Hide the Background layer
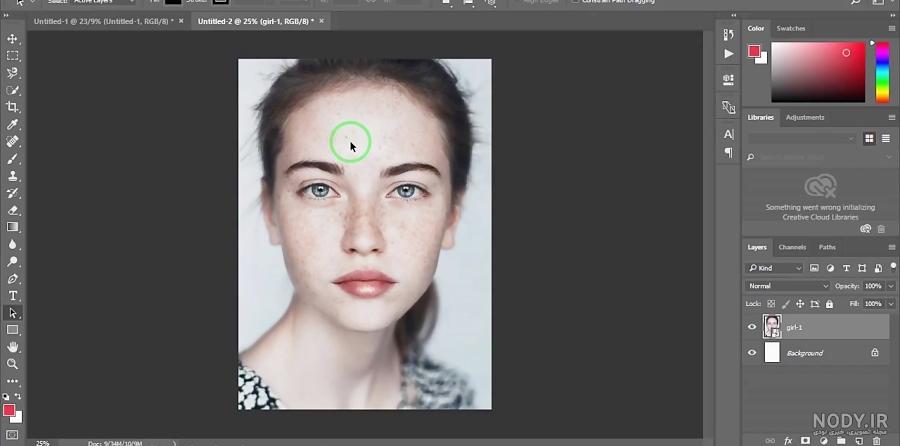Image resolution: width=900 pixels, height=446 pixels. 752,352
